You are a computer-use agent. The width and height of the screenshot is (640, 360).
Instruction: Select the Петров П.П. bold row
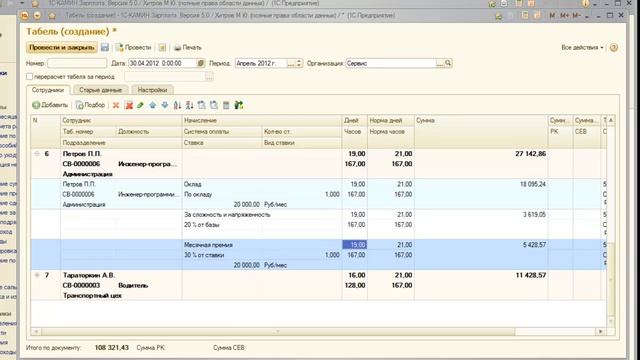318,164
